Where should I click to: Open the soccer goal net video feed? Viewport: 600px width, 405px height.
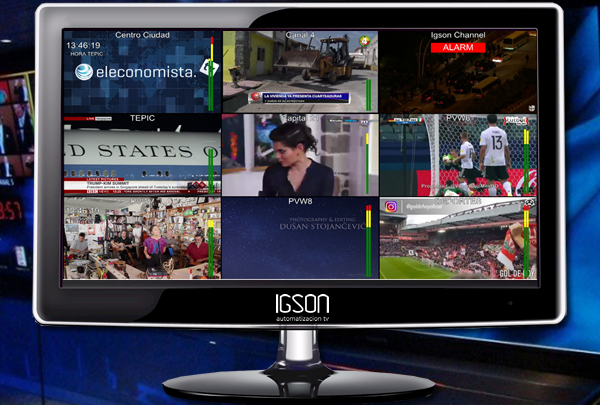pyautogui.click(x=458, y=155)
